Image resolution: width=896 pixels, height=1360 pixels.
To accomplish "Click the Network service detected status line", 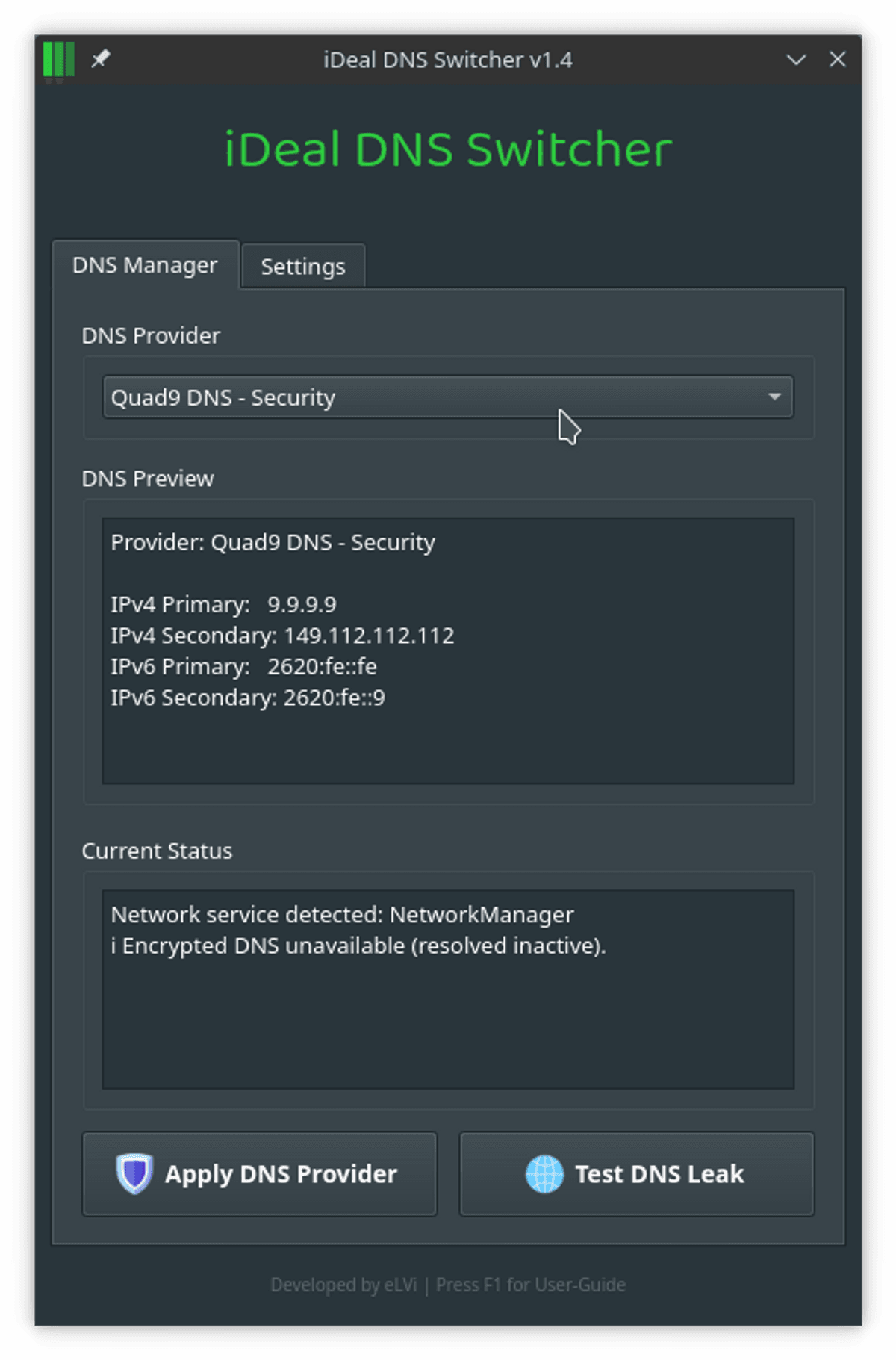I will coord(342,915).
